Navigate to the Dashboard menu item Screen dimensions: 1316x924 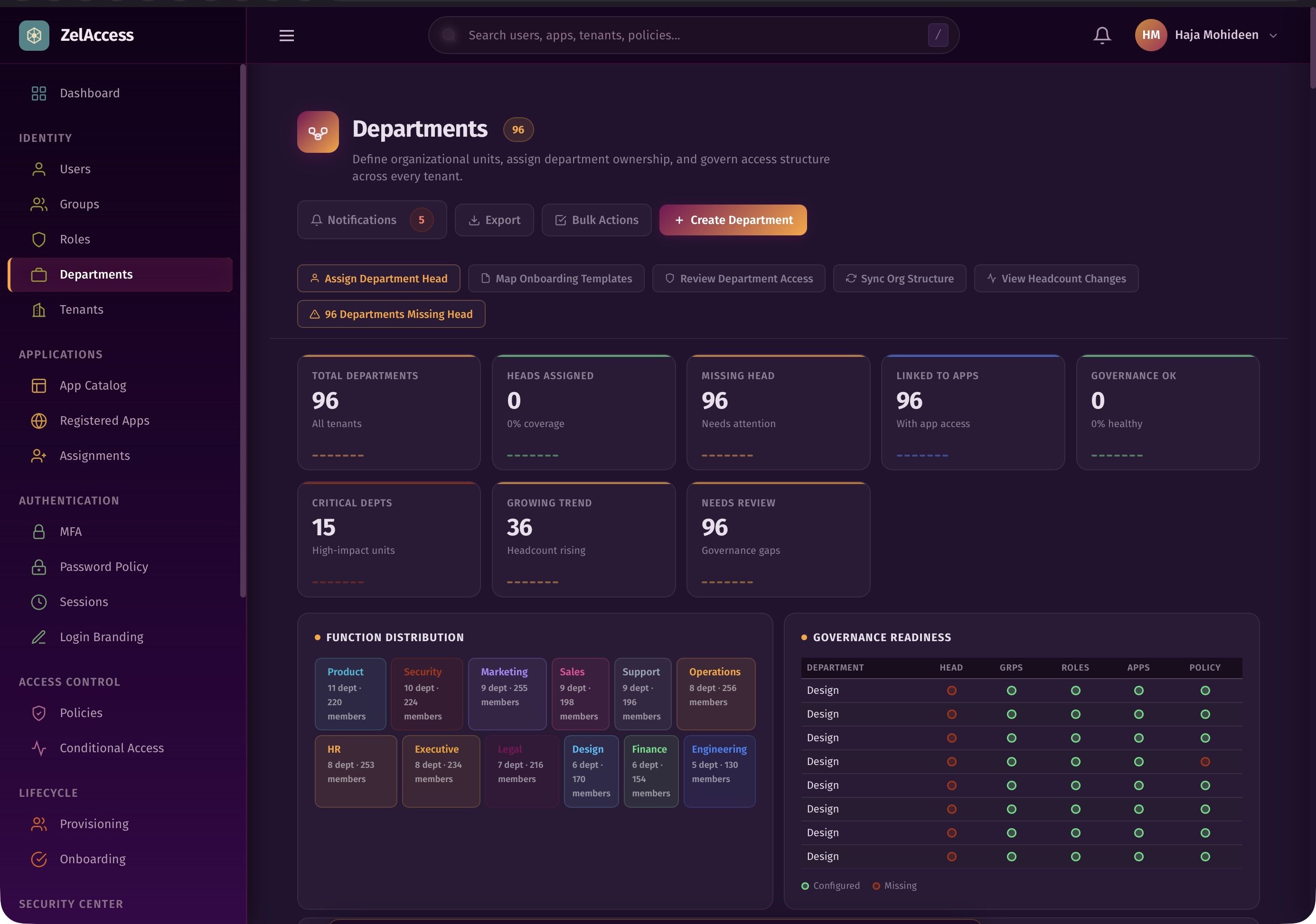point(89,93)
